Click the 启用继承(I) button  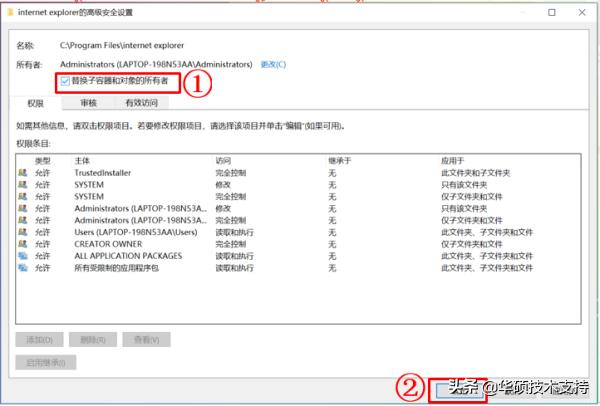tap(46, 362)
